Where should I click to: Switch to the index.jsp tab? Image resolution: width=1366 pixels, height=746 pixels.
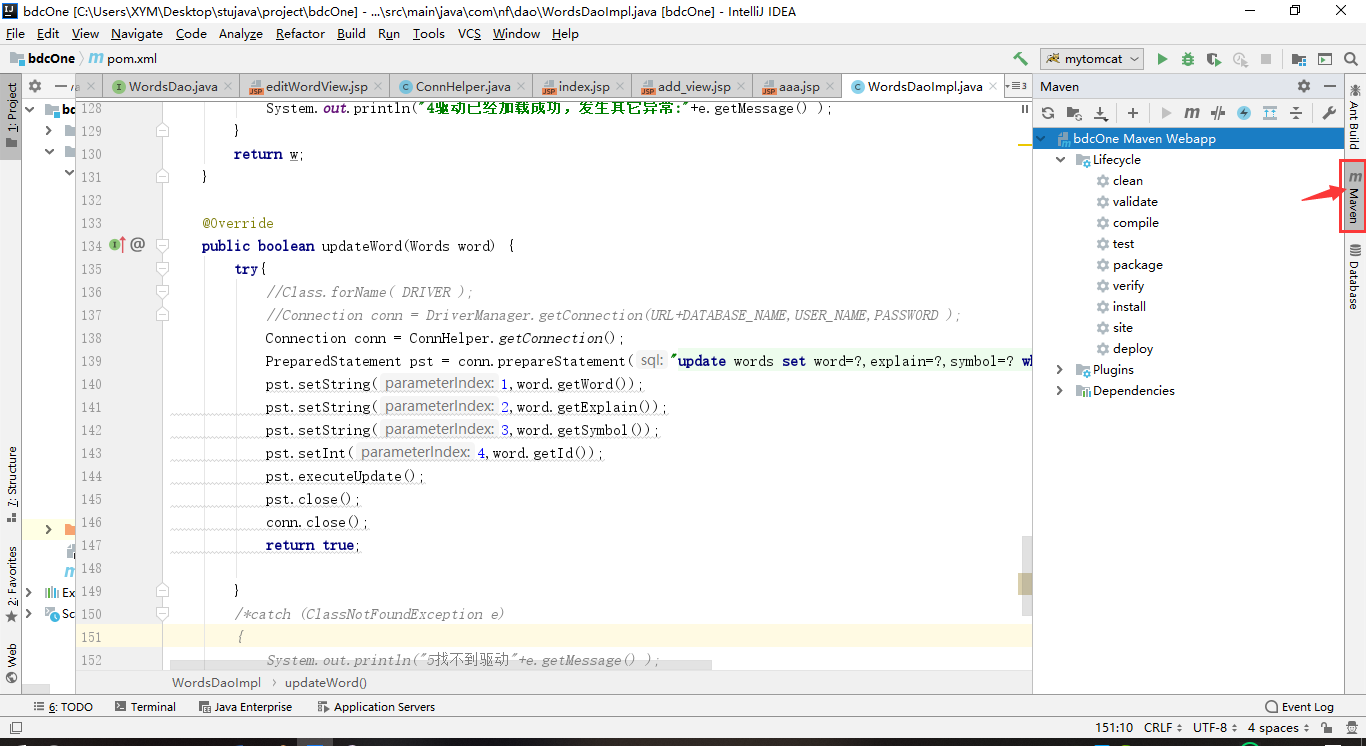point(583,87)
